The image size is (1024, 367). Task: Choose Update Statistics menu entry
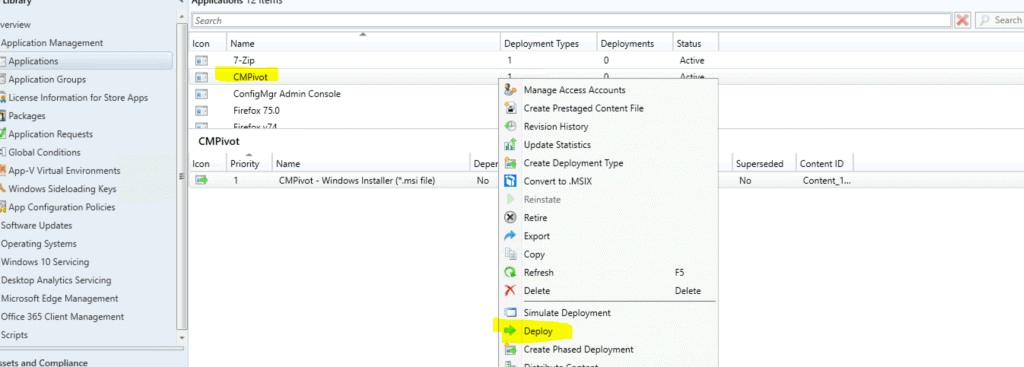click(x=557, y=145)
